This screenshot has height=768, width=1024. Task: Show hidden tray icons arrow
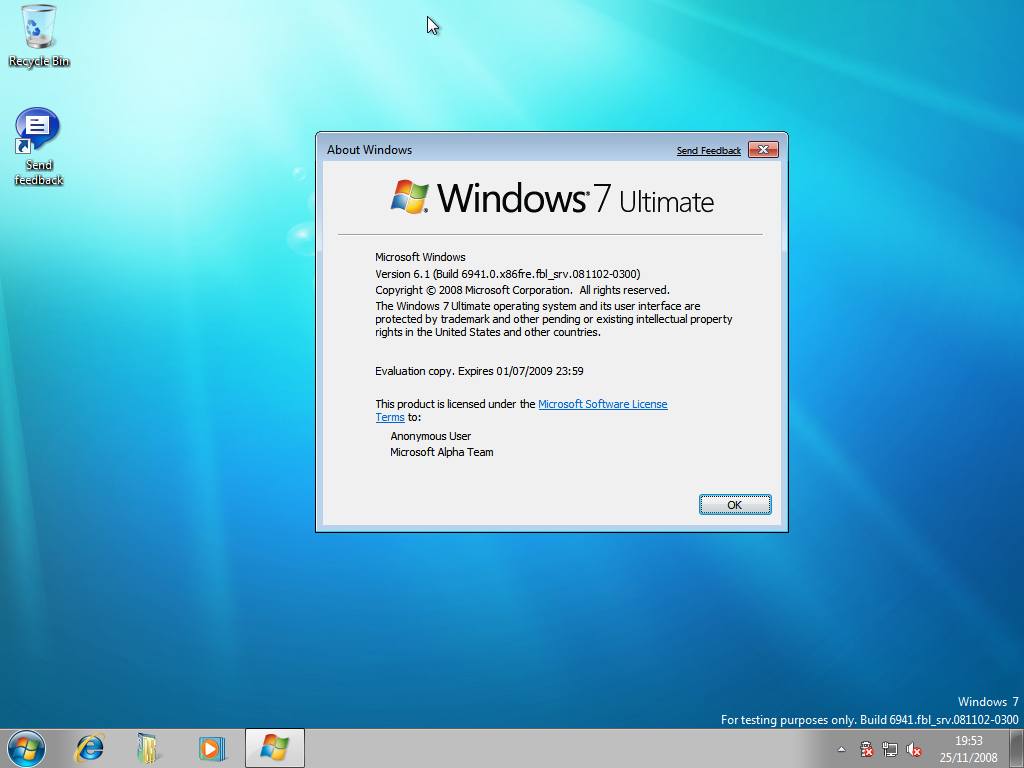point(841,750)
